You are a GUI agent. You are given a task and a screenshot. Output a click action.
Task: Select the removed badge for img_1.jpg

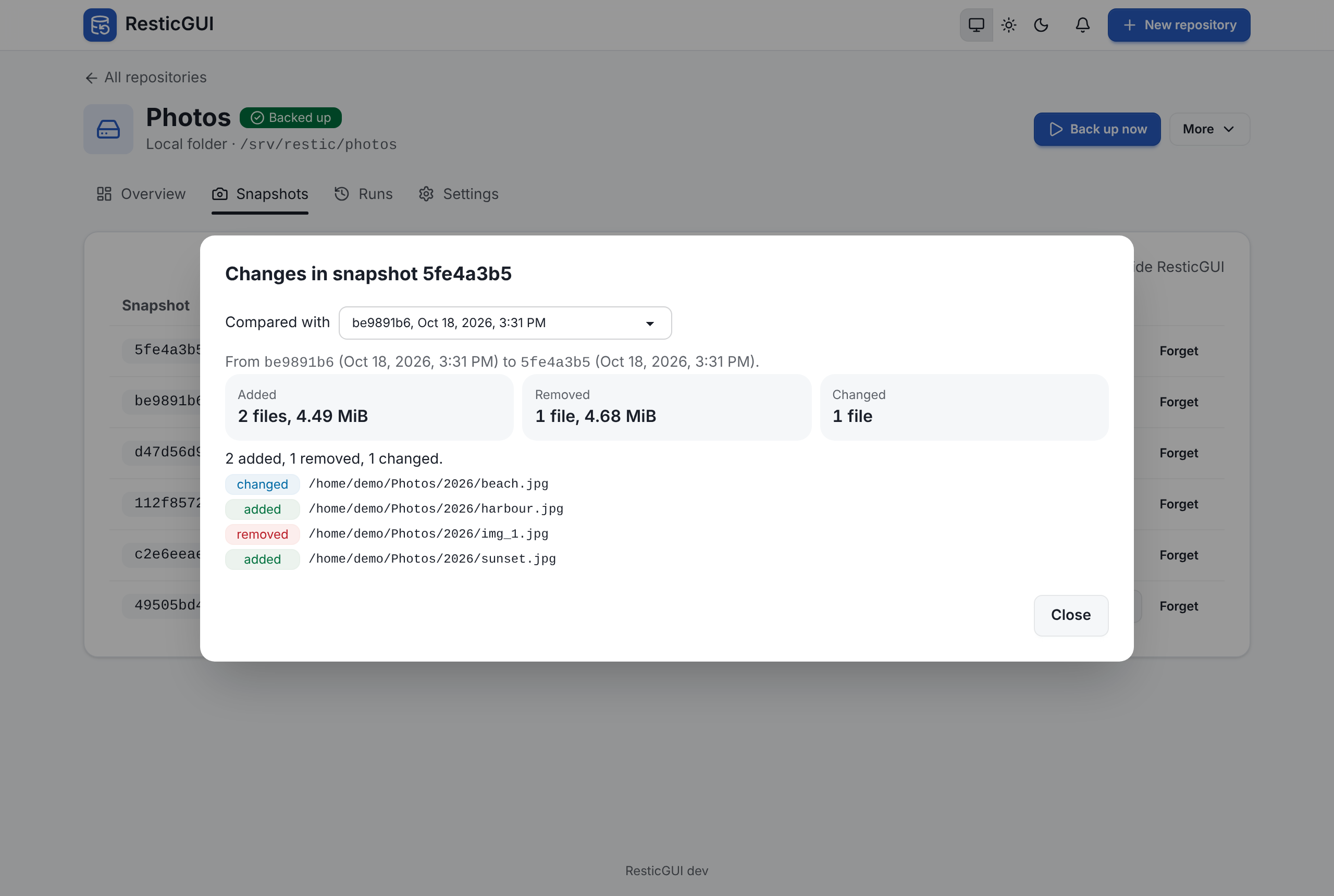point(262,534)
